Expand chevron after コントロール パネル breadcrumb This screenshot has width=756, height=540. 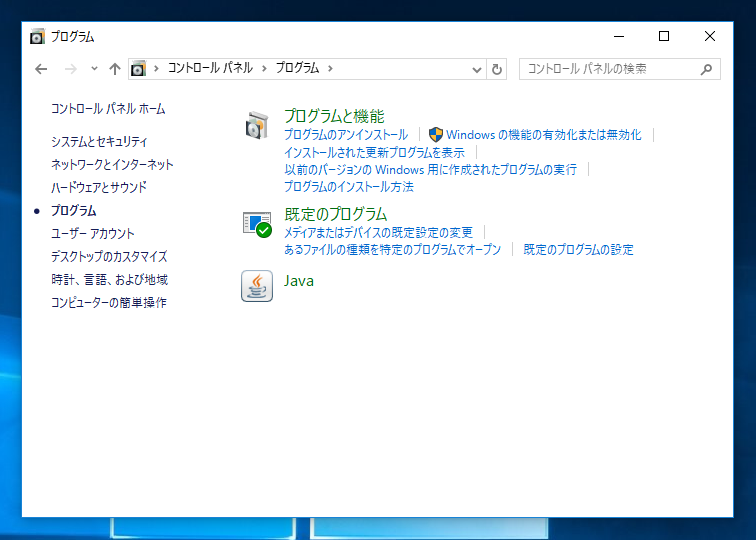pos(264,68)
